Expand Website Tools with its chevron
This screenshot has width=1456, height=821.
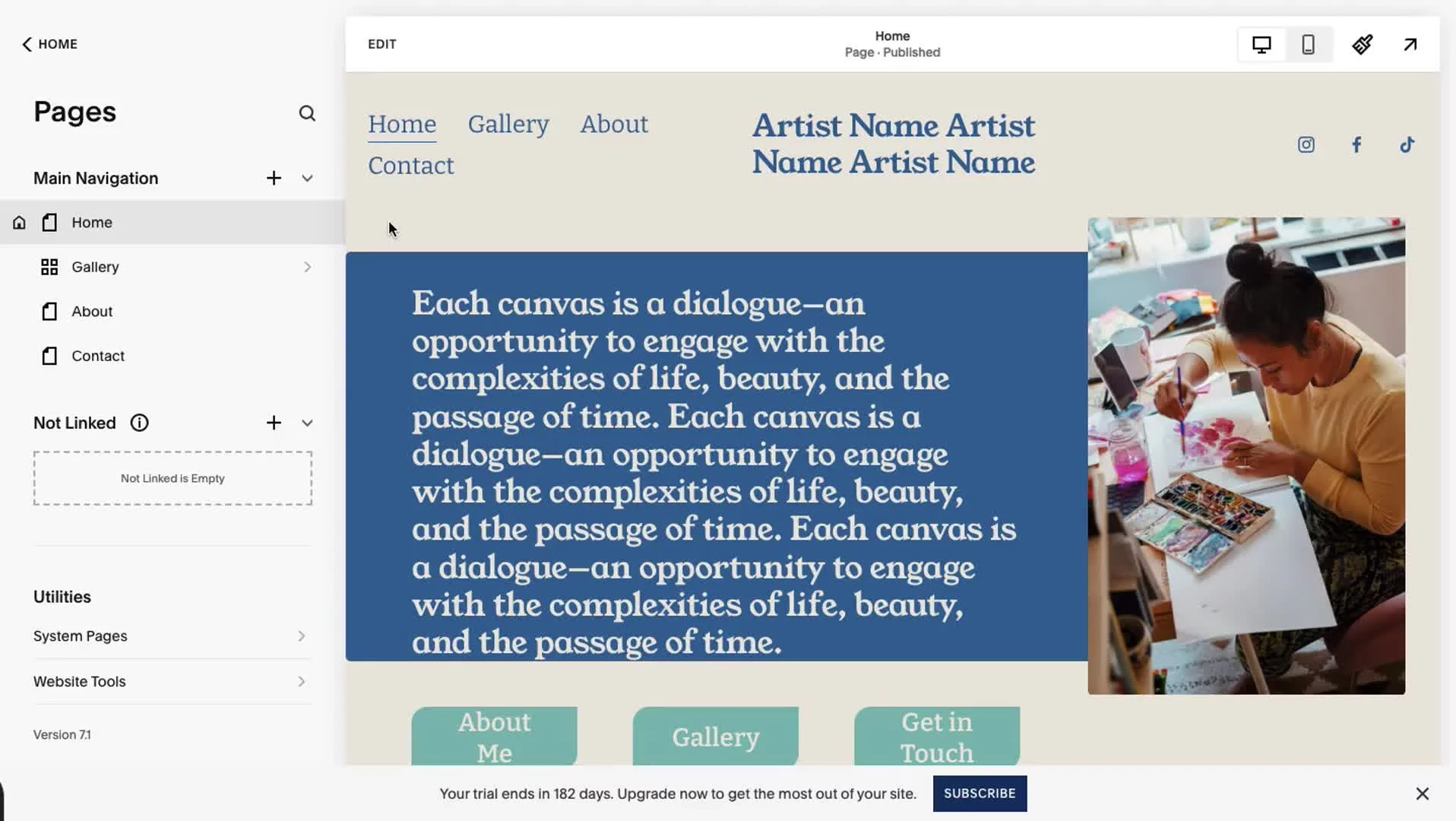(x=302, y=682)
